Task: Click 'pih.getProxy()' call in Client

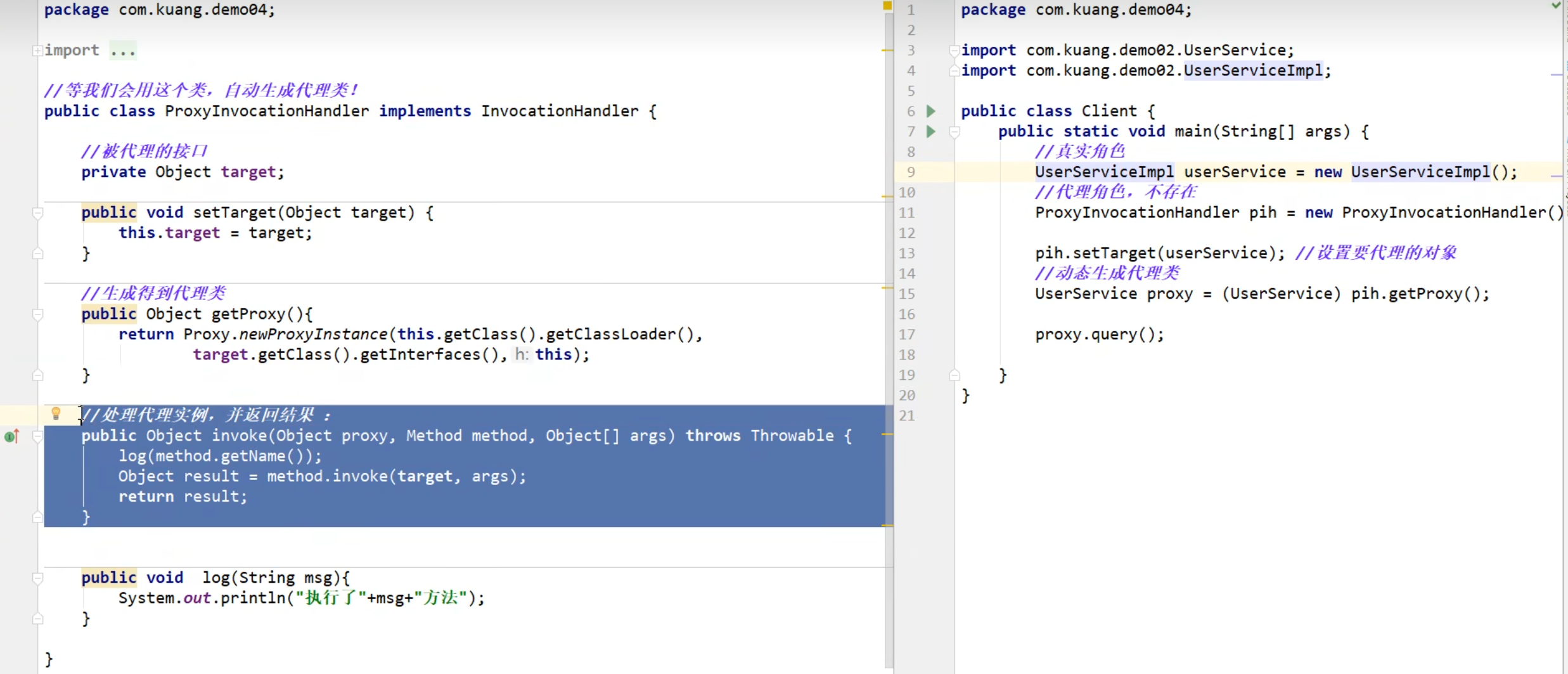Action: click(1420, 294)
